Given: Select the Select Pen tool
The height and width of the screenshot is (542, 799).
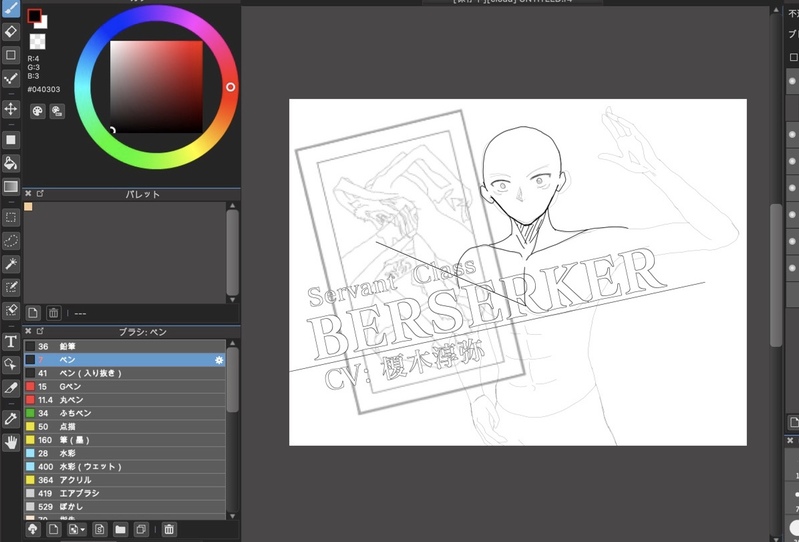Looking at the screenshot, I should (11, 287).
